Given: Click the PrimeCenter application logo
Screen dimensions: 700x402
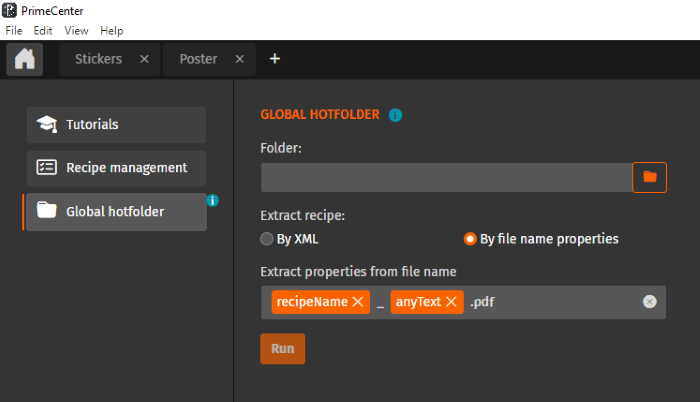Looking at the screenshot, I should 9,10.
